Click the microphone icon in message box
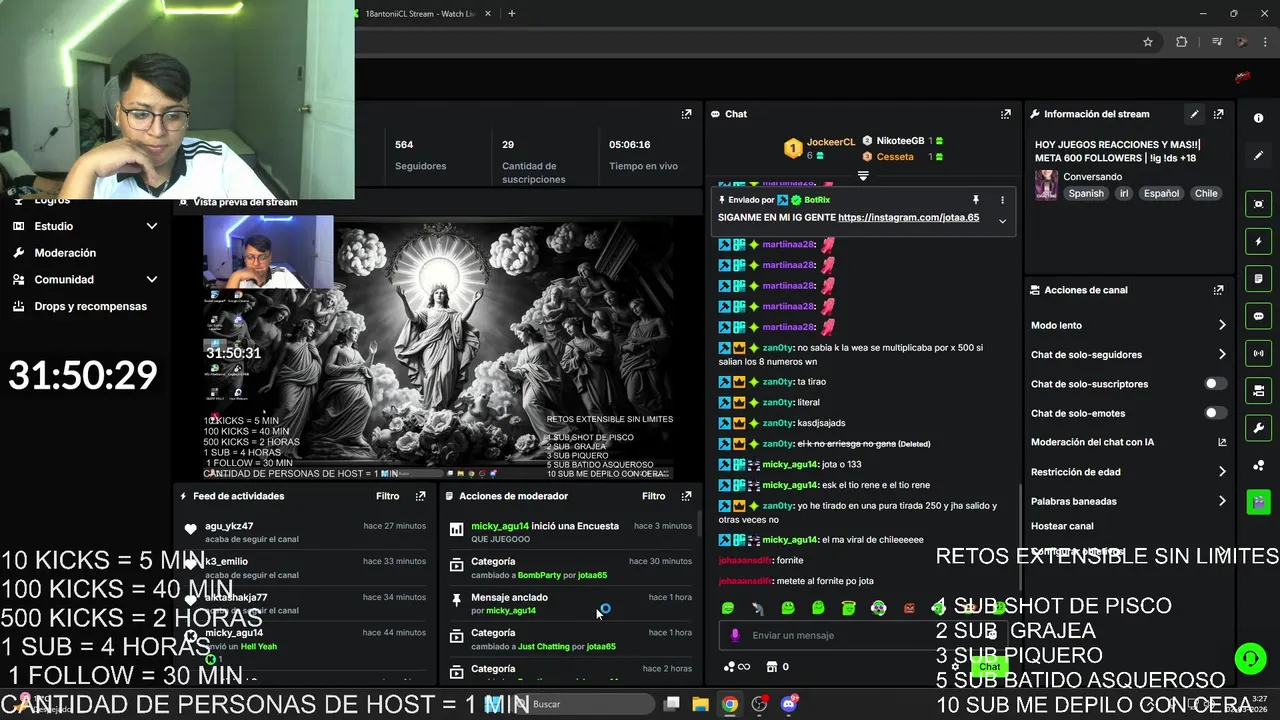The width and height of the screenshot is (1280, 720). (x=735, y=635)
